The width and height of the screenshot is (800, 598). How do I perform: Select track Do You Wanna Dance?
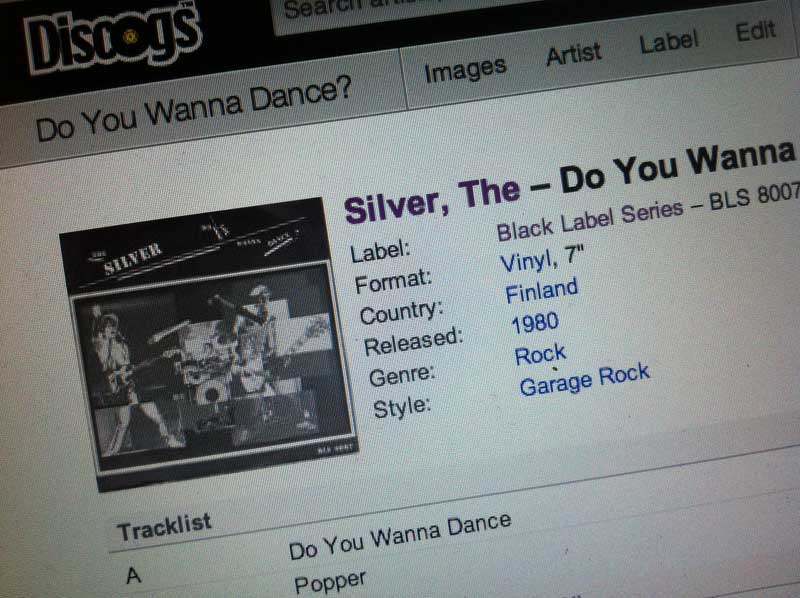(x=399, y=536)
